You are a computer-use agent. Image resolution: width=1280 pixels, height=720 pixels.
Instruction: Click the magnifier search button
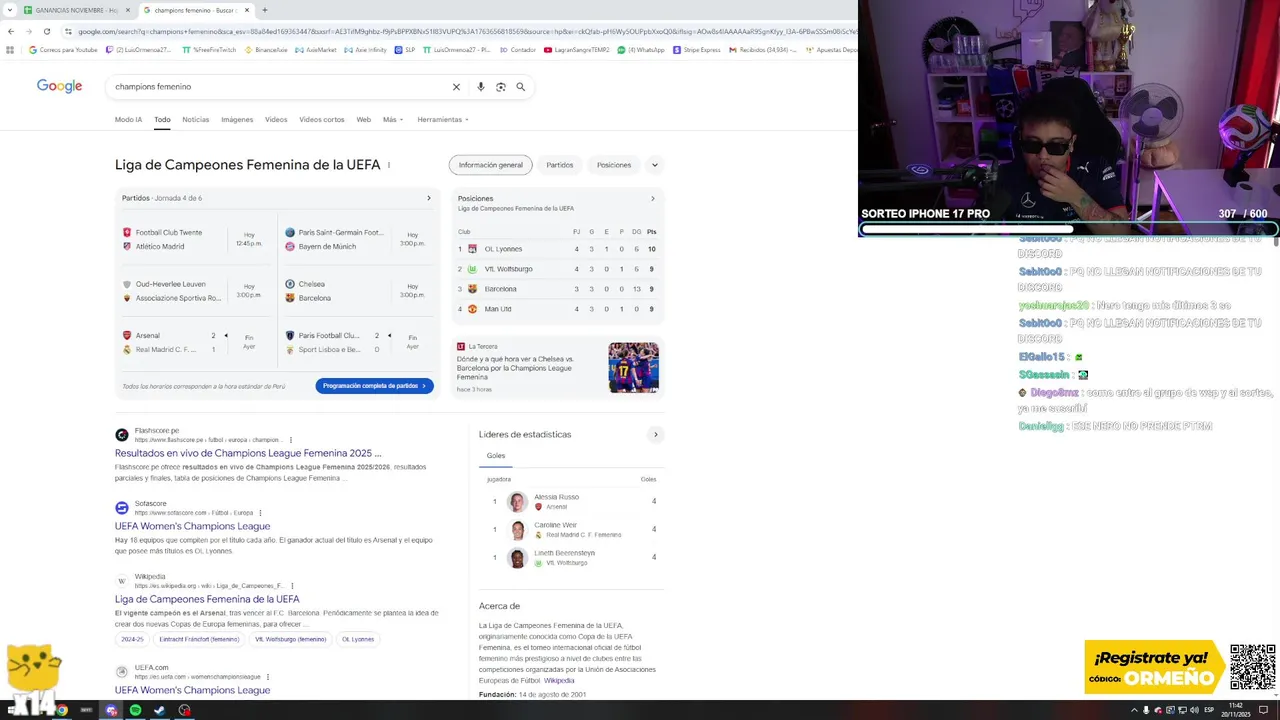pos(520,87)
